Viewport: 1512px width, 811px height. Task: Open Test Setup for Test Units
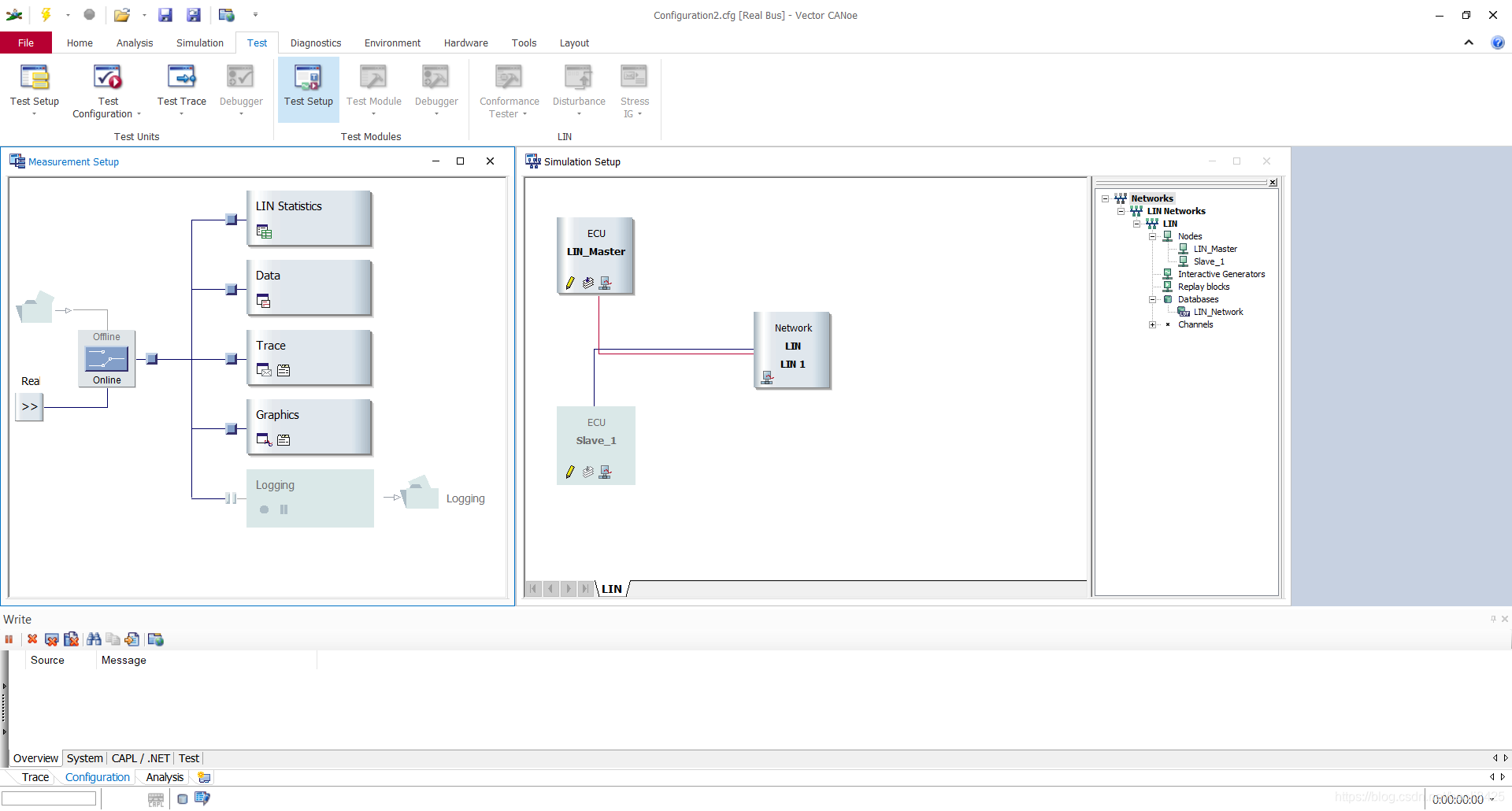point(35,89)
